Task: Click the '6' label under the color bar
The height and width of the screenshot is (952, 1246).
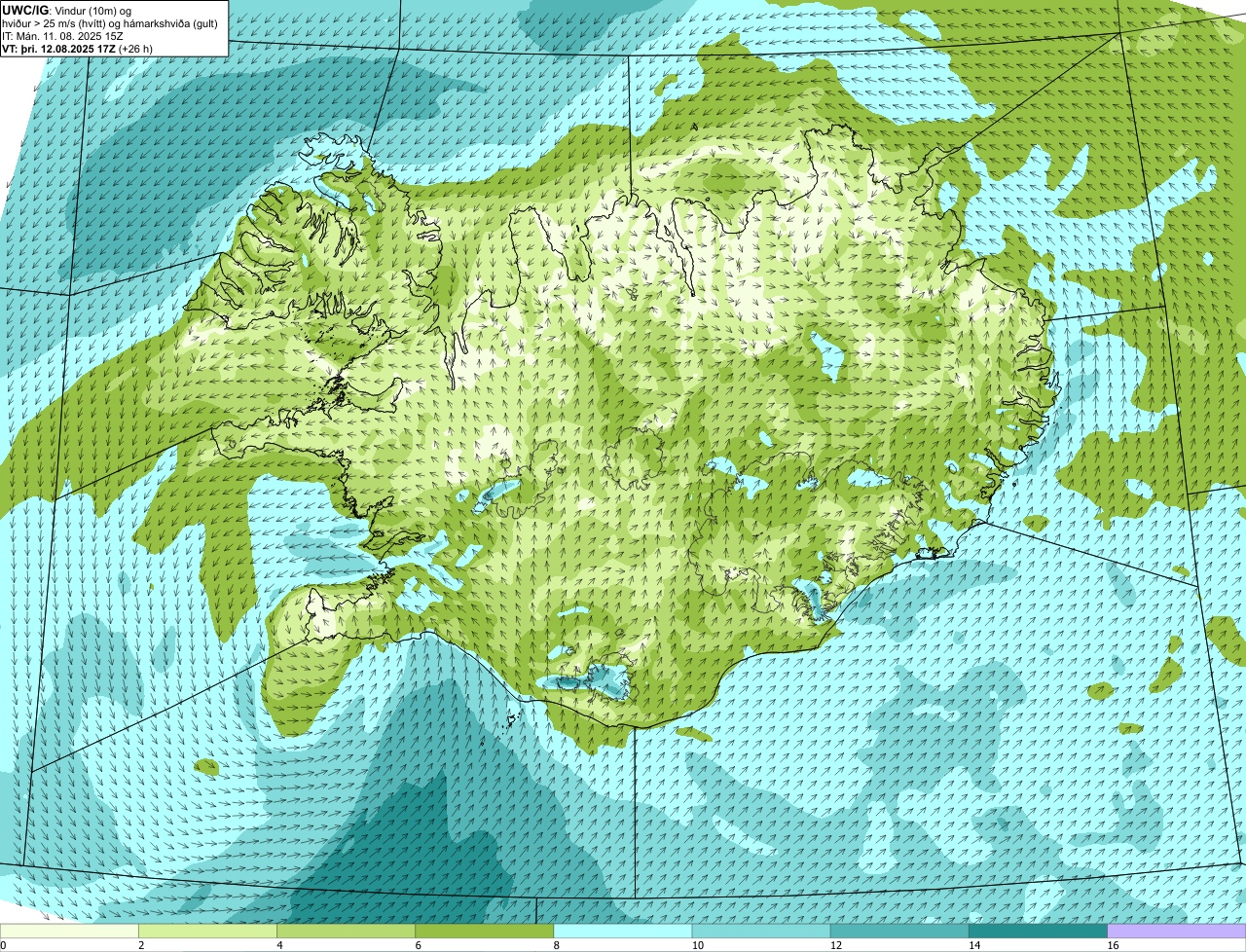Action: tap(419, 945)
